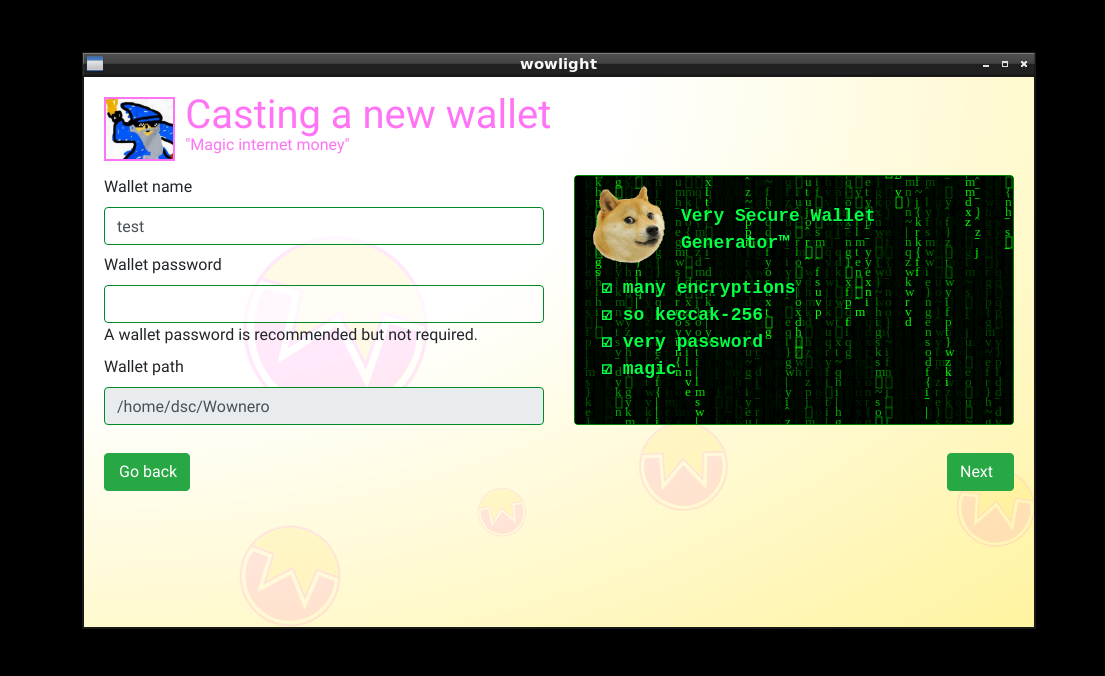Click the "magic" checkmark
This screenshot has height=676, width=1105.
pyautogui.click(x=607, y=369)
